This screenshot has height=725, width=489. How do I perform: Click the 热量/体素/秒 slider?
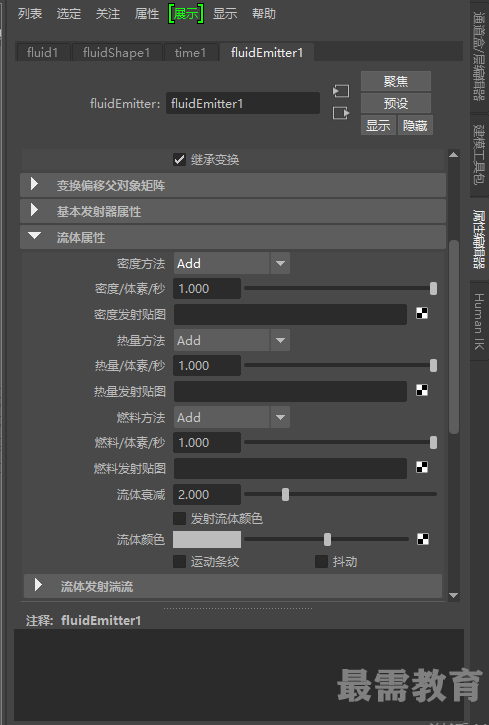tap(341, 365)
